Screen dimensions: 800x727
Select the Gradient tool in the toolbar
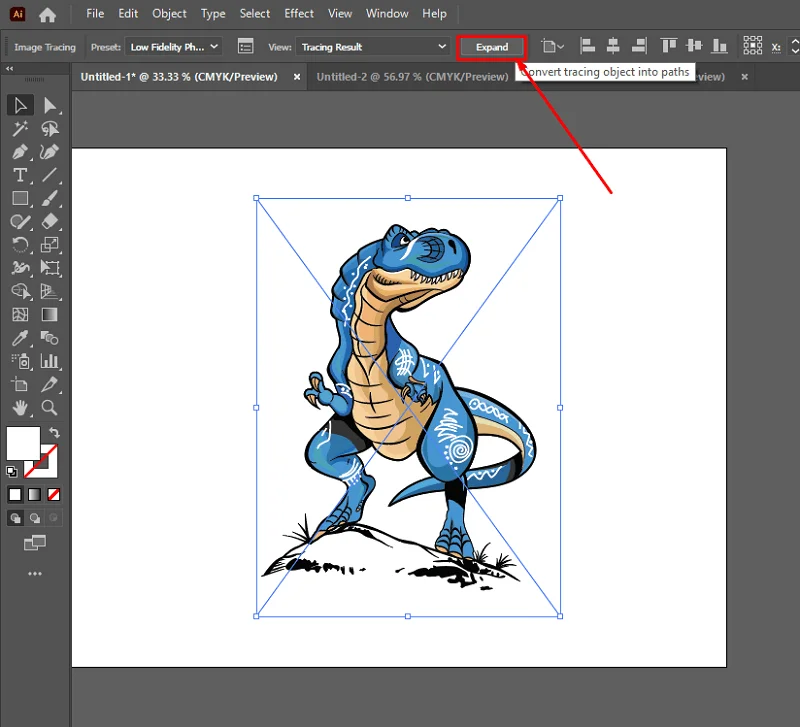(x=49, y=314)
